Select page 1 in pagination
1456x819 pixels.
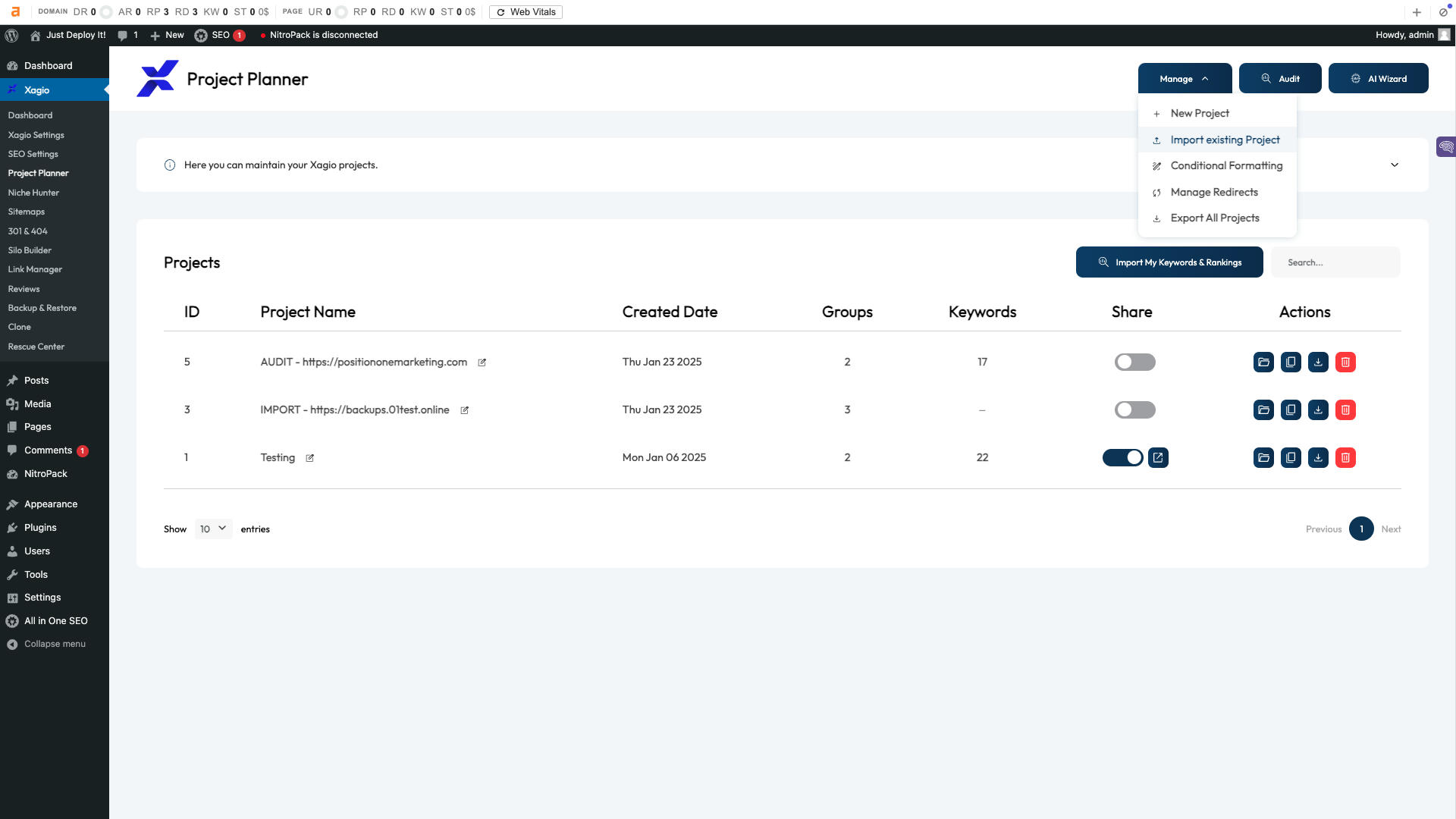(x=1361, y=529)
